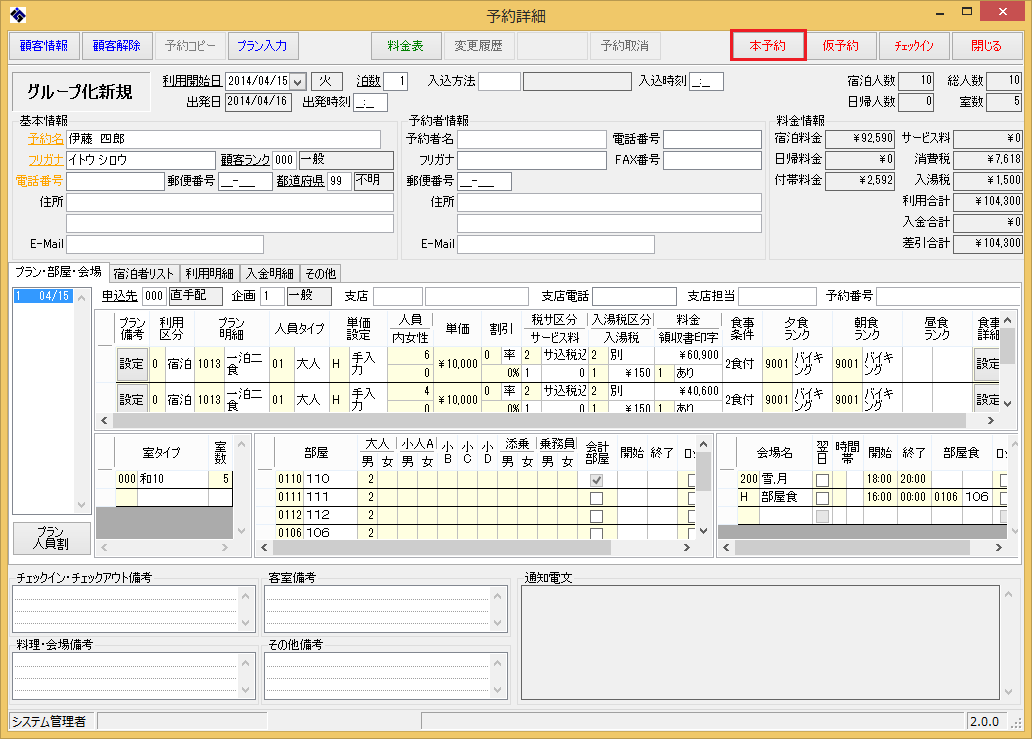Toggle 会計部屋 checkbox for room 110
The height and width of the screenshot is (739, 1032).
596,480
